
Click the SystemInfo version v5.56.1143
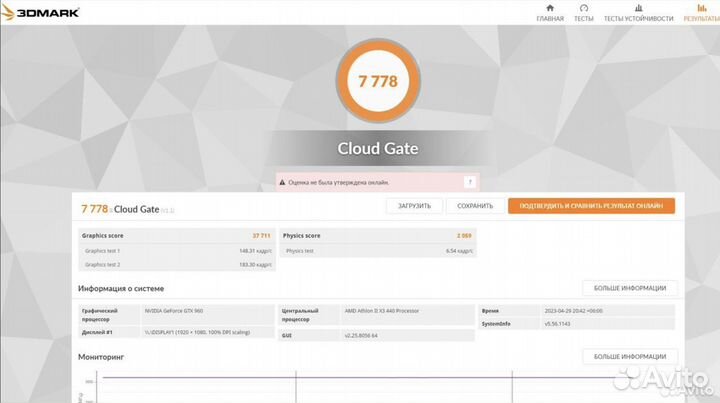(x=557, y=324)
